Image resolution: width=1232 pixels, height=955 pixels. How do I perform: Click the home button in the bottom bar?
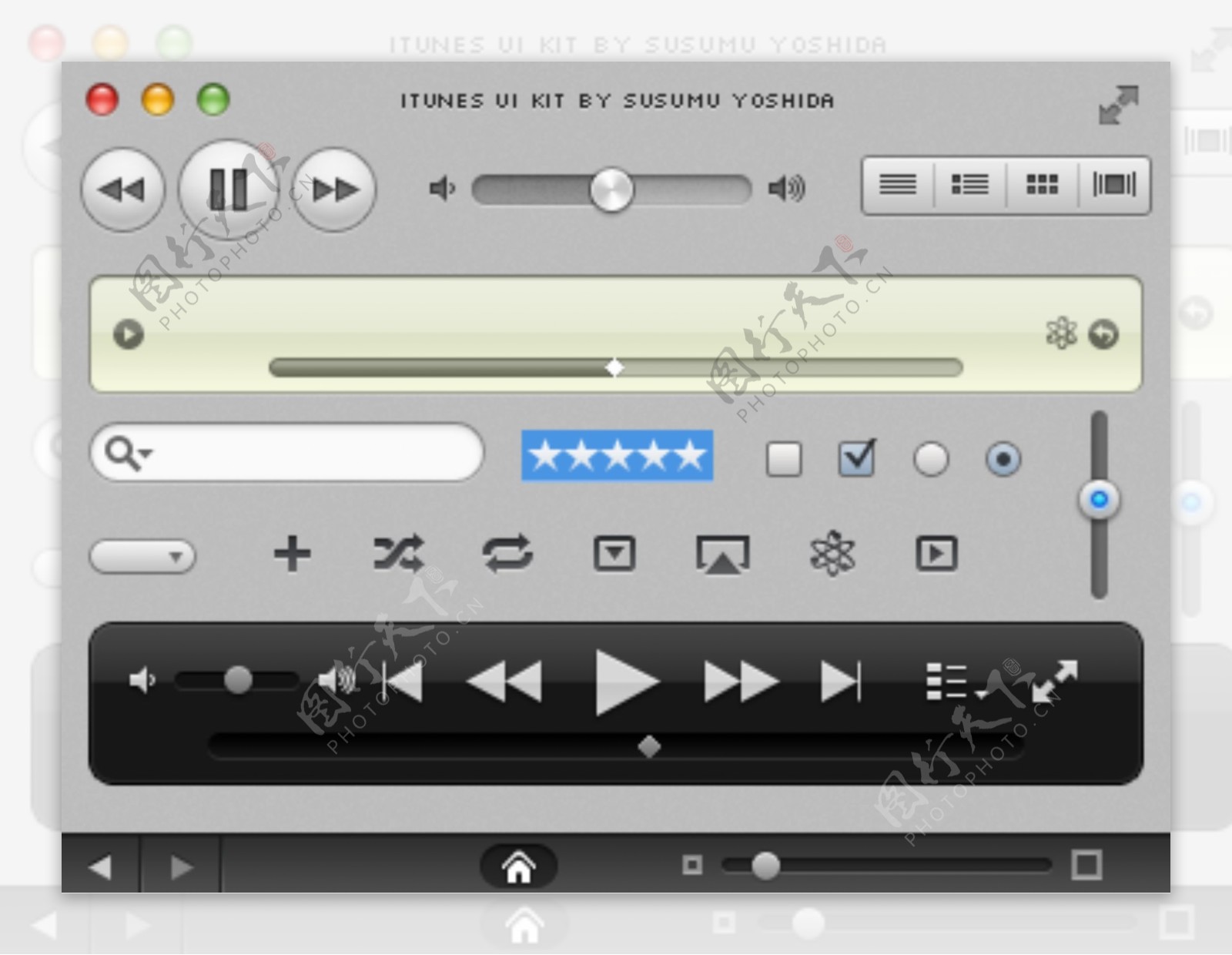518,866
